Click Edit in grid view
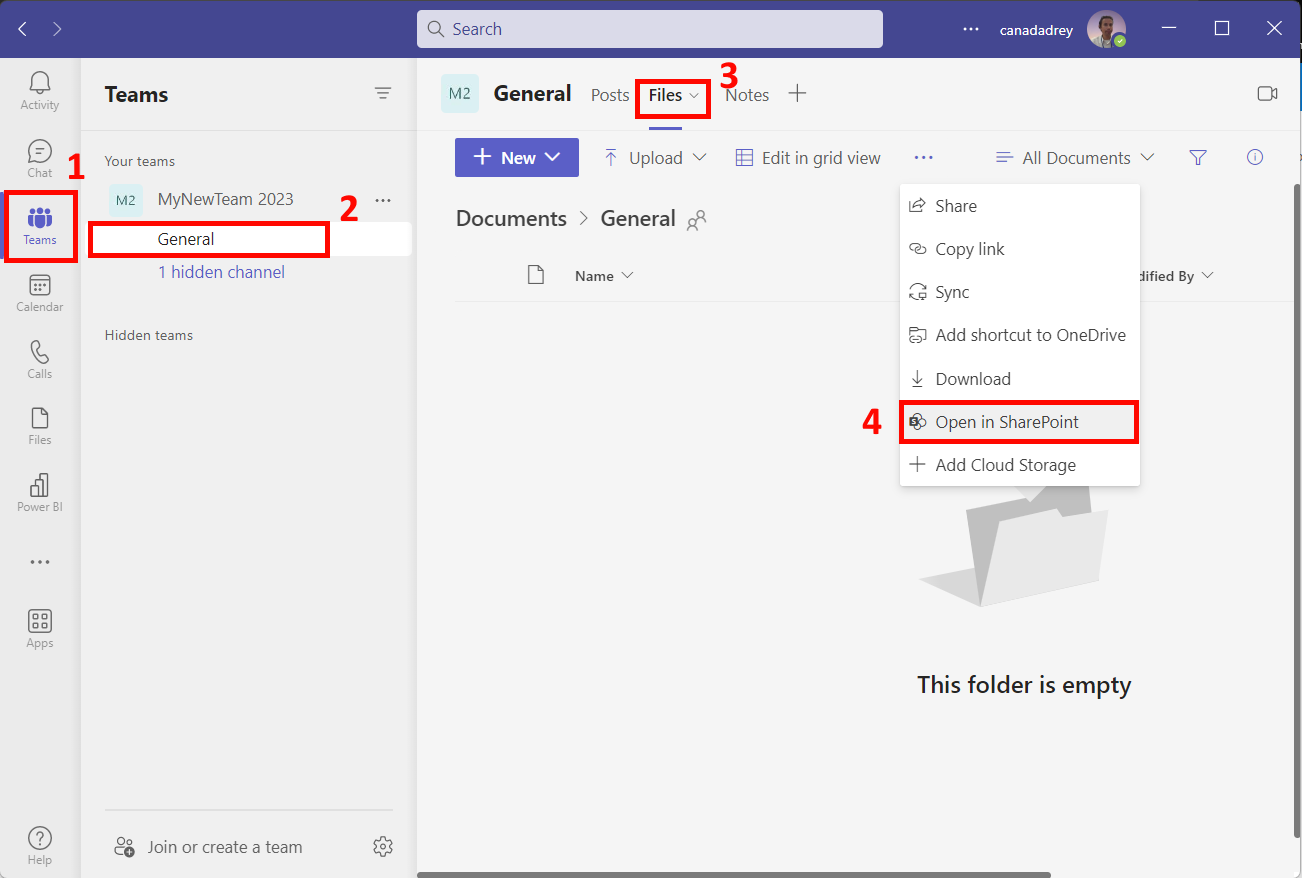The height and width of the screenshot is (878, 1302). pyautogui.click(x=808, y=158)
